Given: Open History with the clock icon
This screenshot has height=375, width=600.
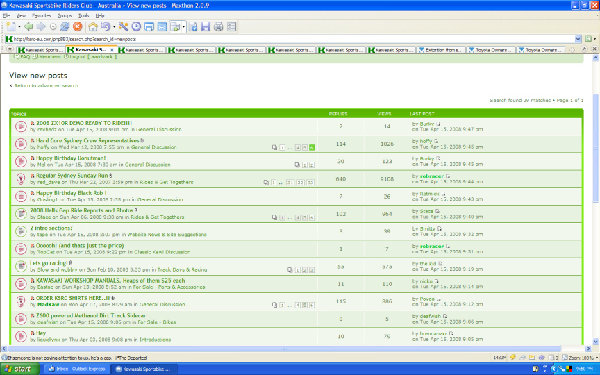Looking at the screenshot, I should [136, 26].
